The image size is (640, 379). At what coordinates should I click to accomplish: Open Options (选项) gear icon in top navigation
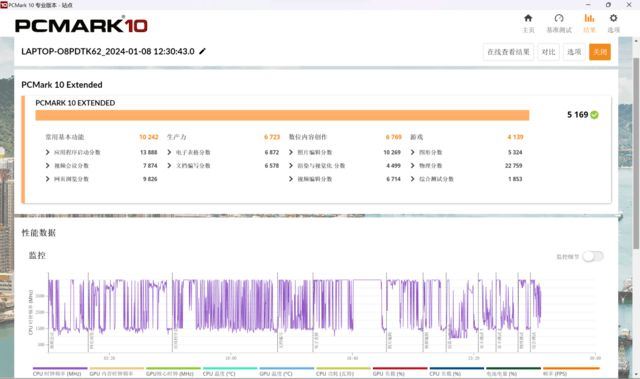pos(613,18)
